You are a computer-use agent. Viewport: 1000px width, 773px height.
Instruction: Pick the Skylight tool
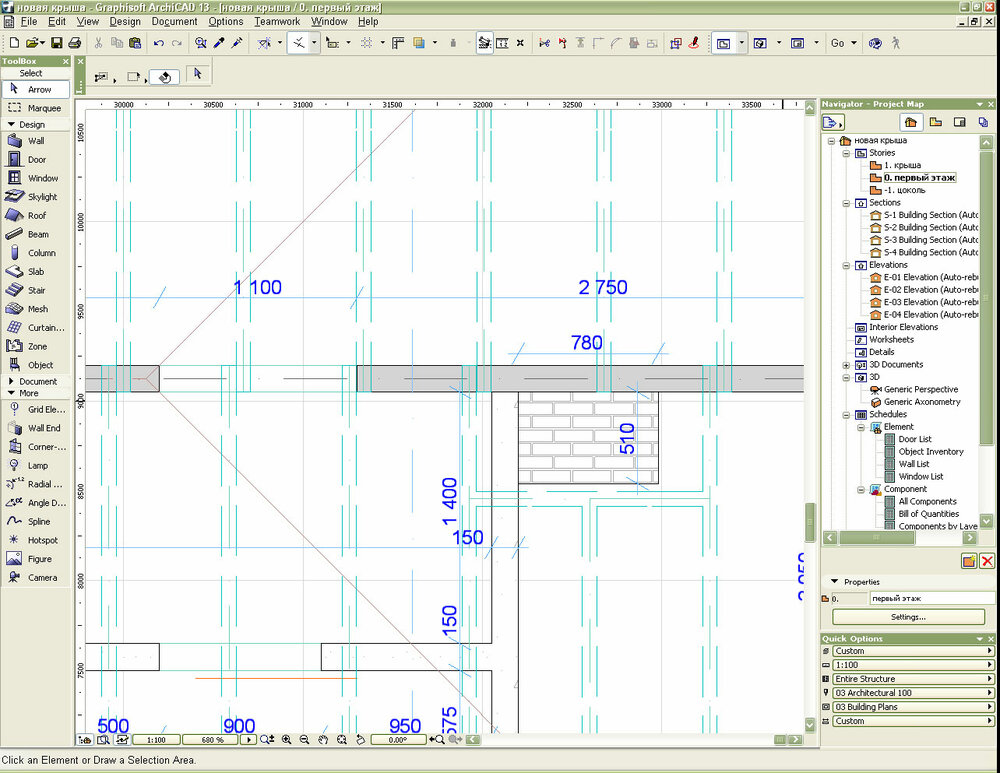[x=41, y=197]
